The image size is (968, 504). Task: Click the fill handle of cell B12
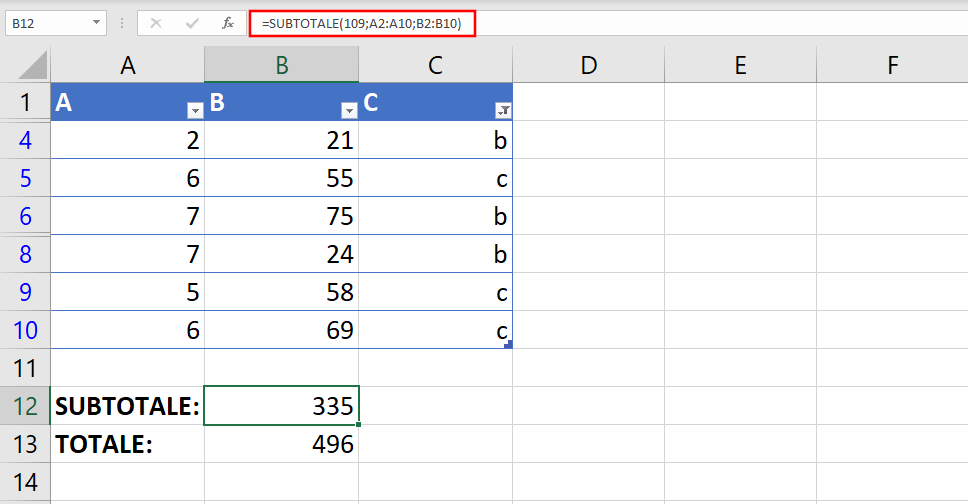click(x=358, y=424)
